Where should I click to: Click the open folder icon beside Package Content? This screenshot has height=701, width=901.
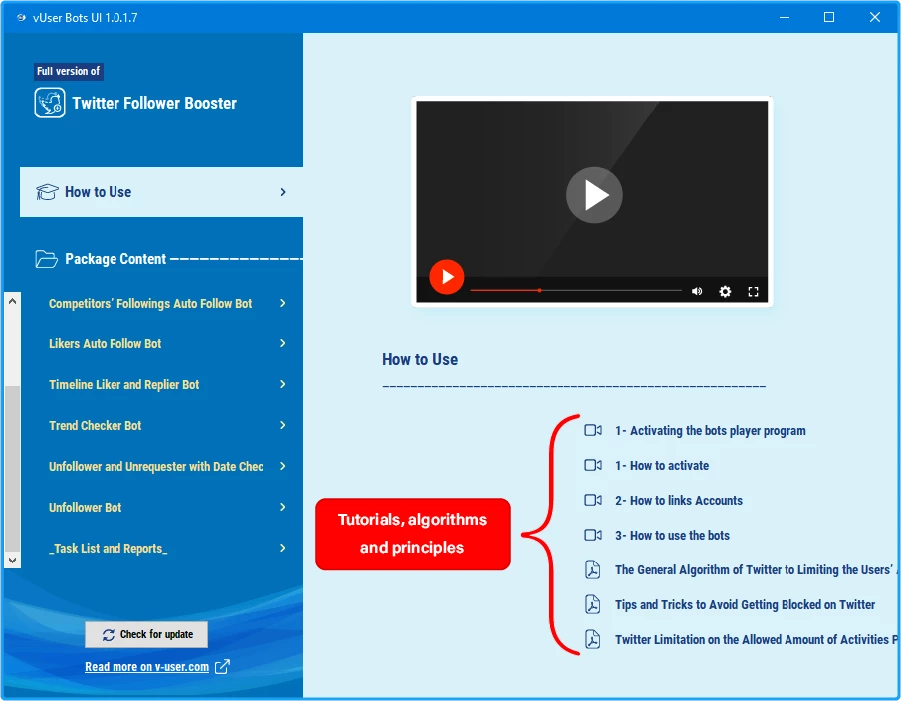tap(47, 259)
